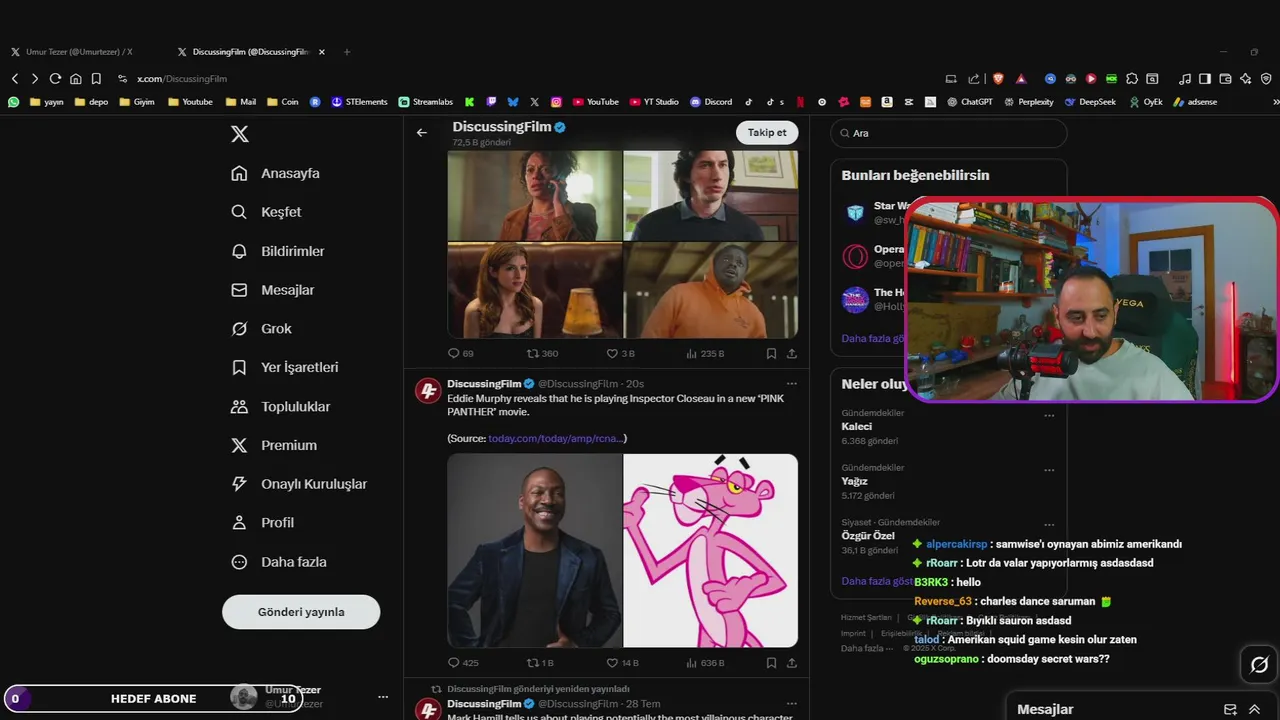Open account menu dots beside Umur Tezer

pyautogui.click(x=382, y=697)
